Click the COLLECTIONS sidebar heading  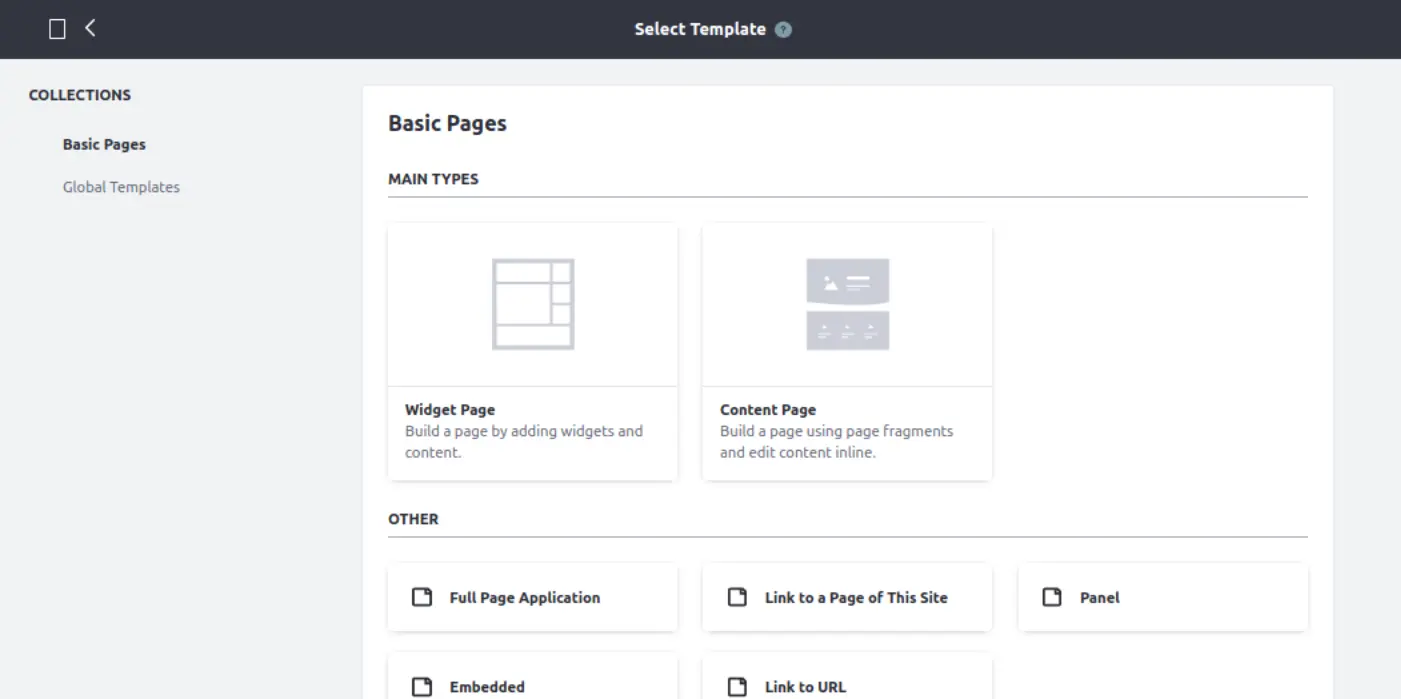[x=80, y=95]
